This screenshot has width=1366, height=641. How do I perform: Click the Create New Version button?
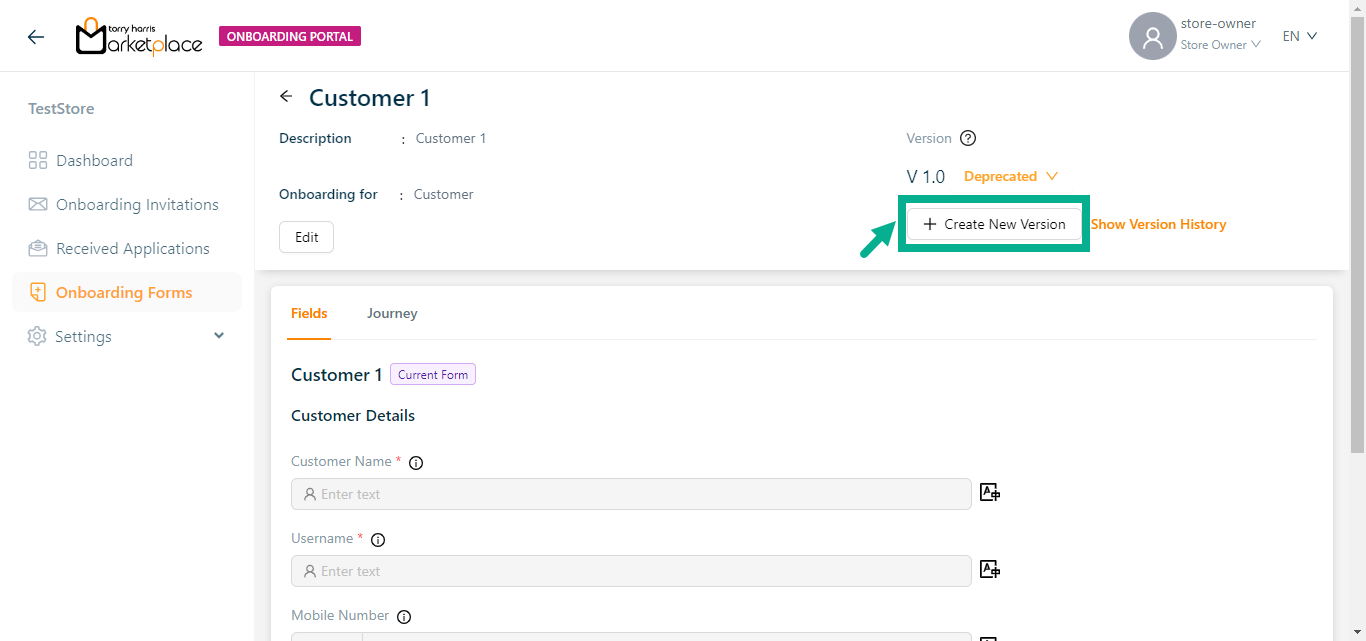[x=994, y=224]
